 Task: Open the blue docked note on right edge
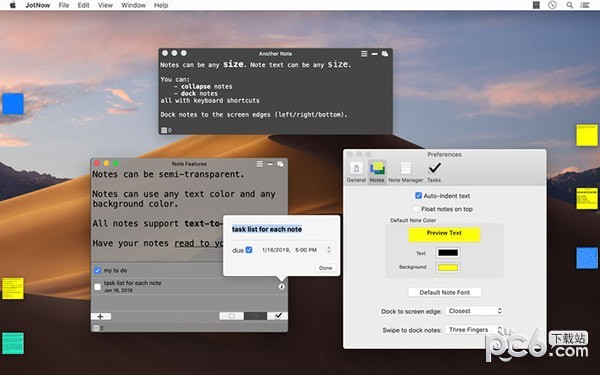(587, 258)
